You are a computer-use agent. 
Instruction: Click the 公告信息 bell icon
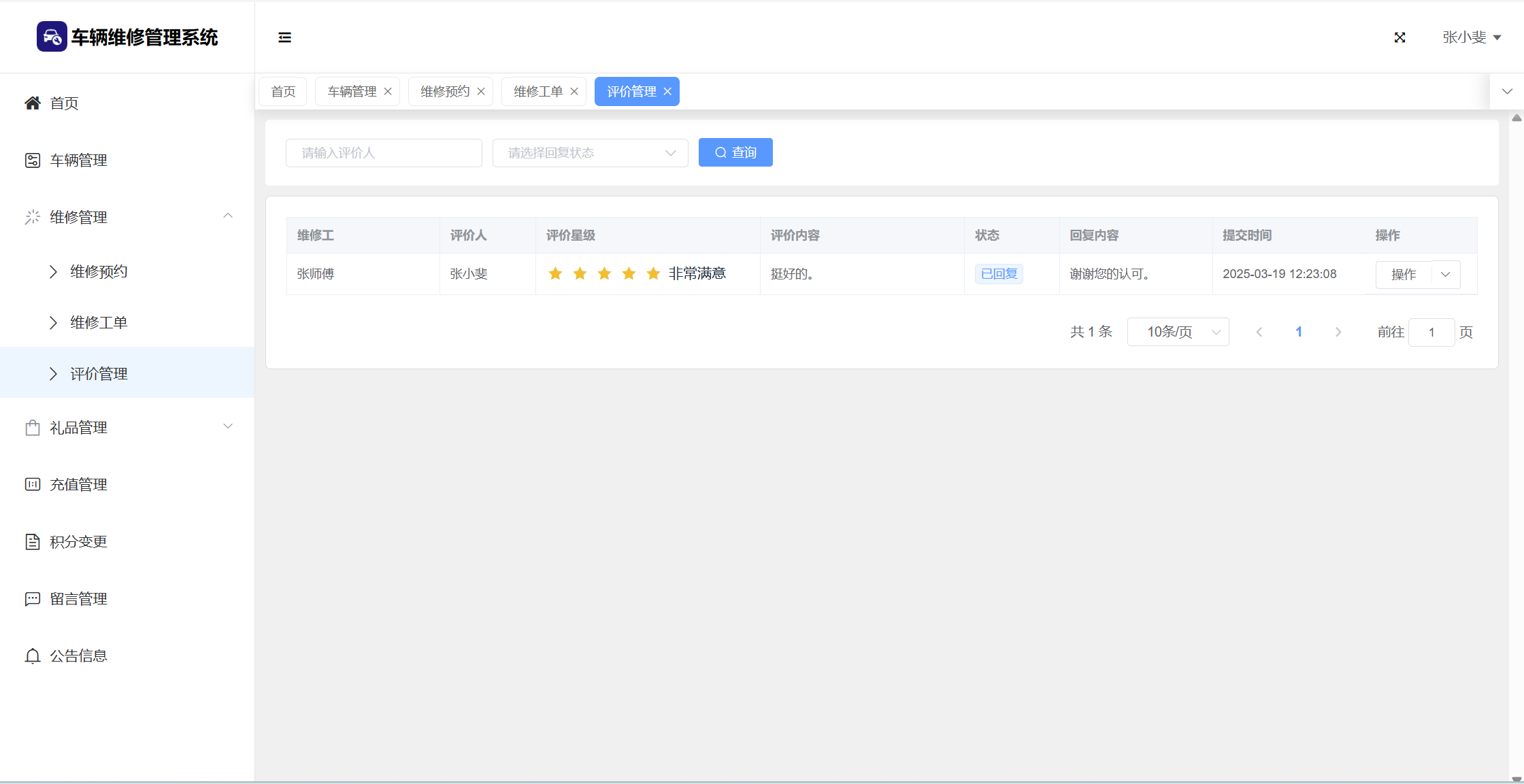(x=32, y=656)
